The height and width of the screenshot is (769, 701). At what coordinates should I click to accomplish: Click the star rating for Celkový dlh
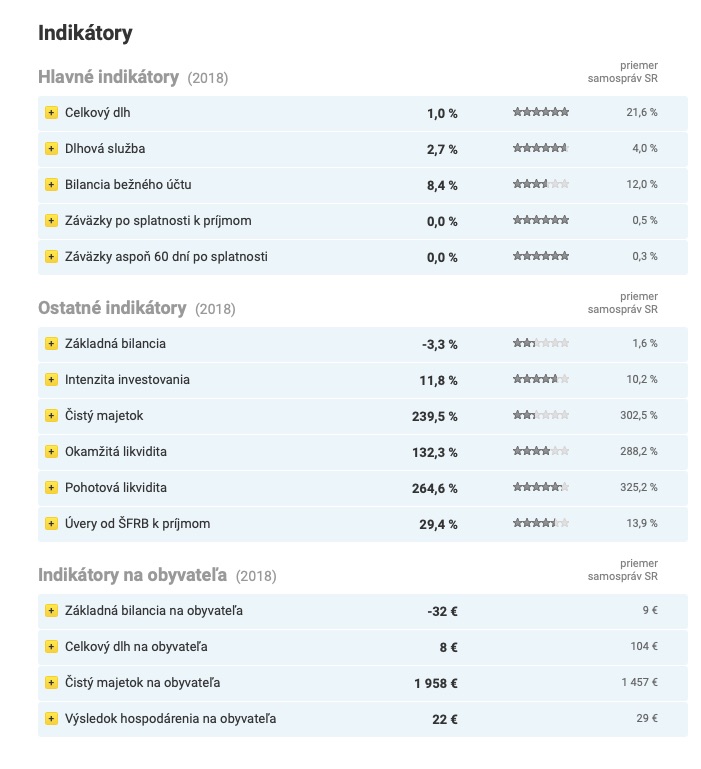[541, 112]
